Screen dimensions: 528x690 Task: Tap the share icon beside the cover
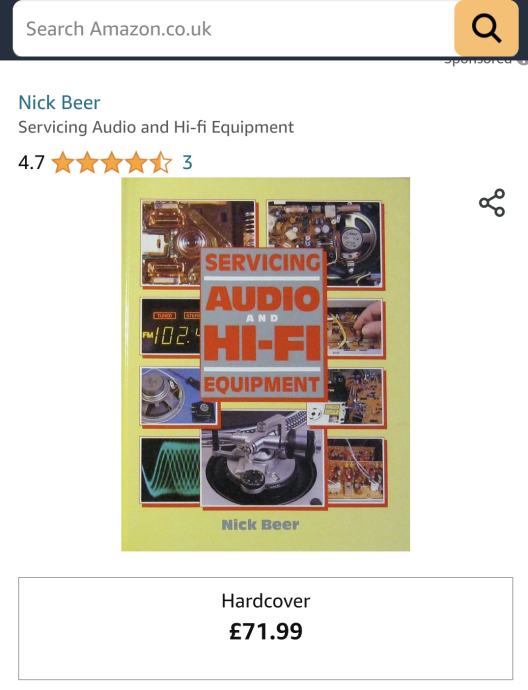tap(492, 203)
